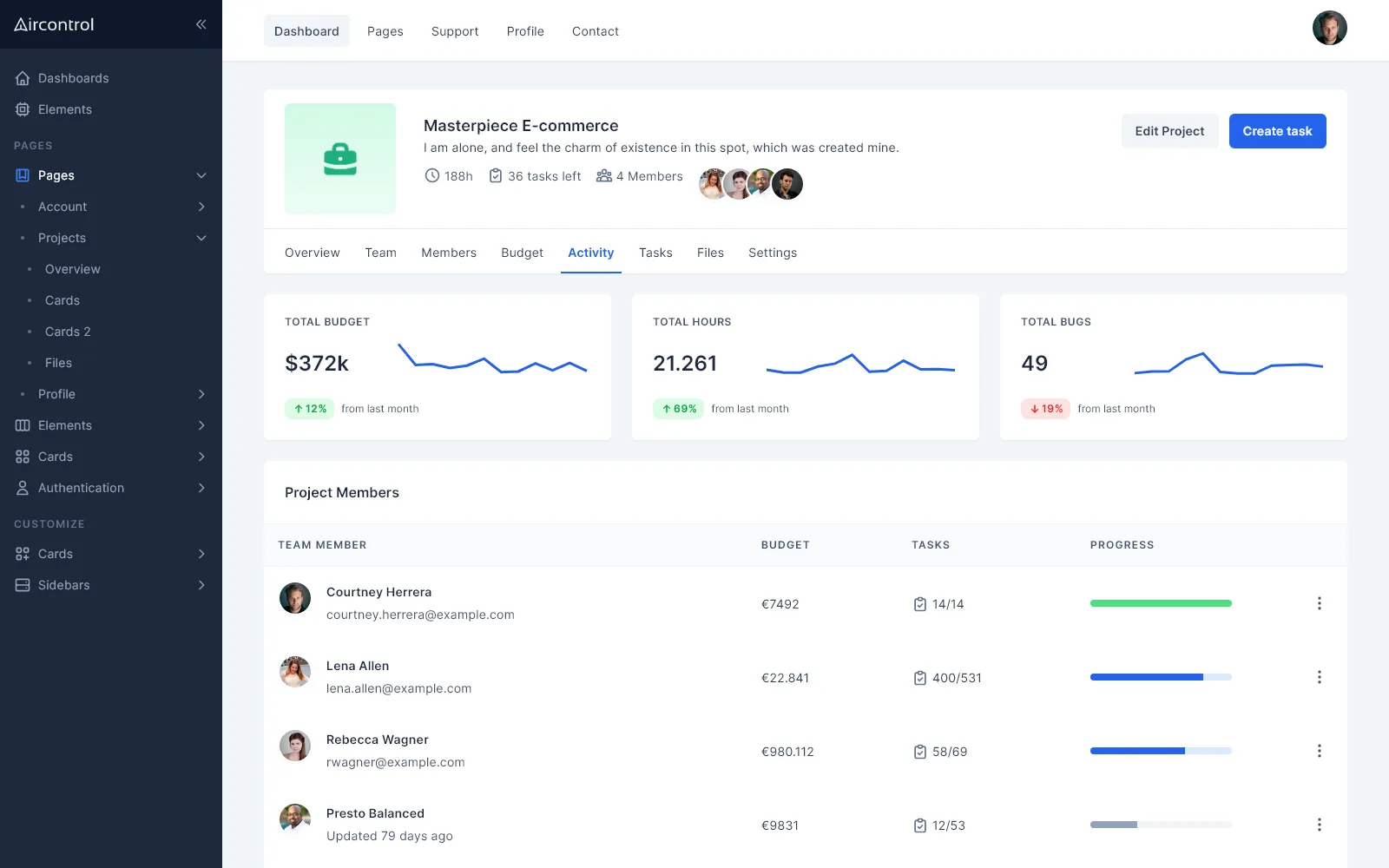This screenshot has width=1389, height=868.
Task: Click the Sidebars layout icon
Action: pyautogui.click(x=23, y=585)
